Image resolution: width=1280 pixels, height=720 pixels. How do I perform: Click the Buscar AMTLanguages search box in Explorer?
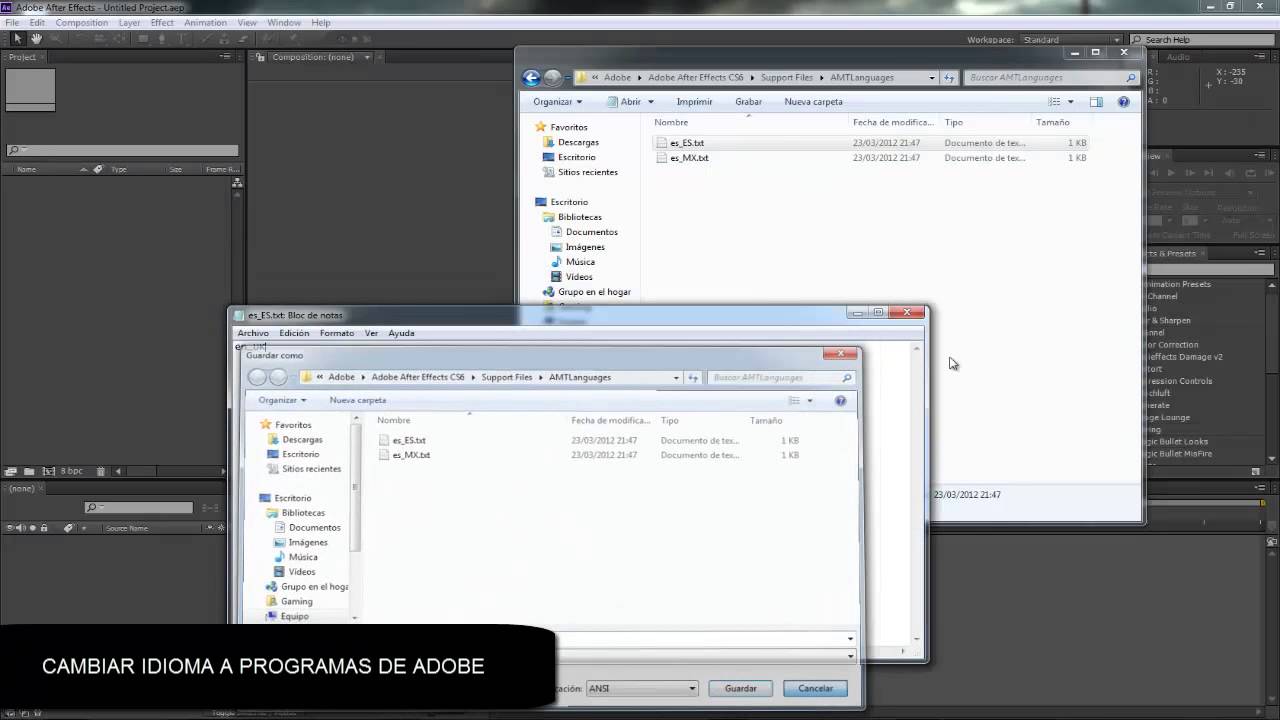[1052, 77]
